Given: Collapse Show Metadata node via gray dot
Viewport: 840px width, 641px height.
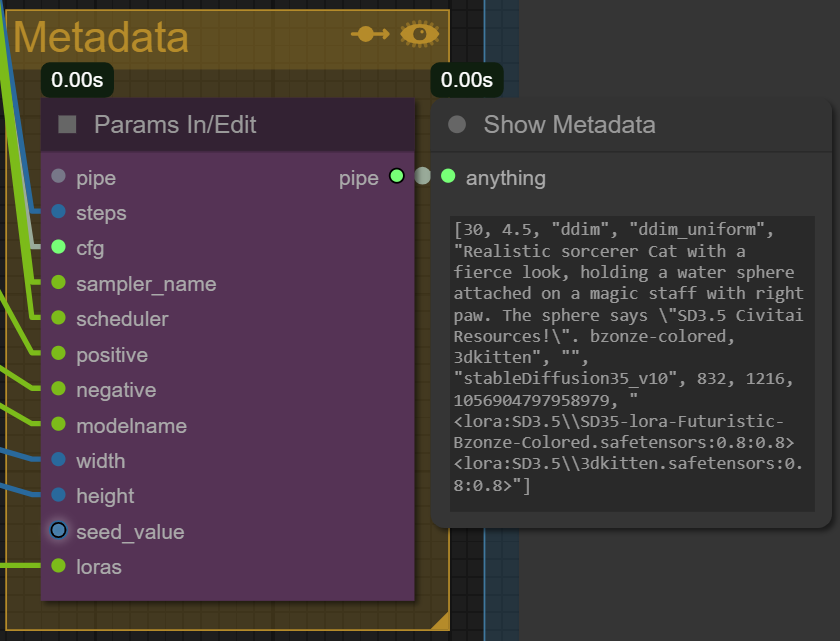Looking at the screenshot, I should click(457, 124).
